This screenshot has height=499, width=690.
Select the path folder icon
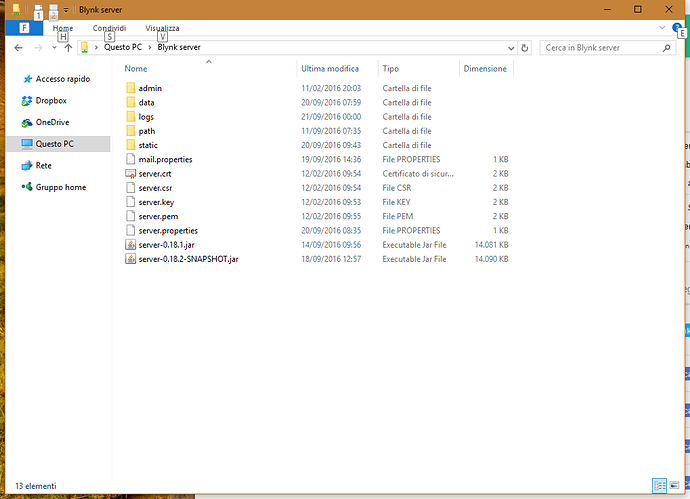click(130, 131)
